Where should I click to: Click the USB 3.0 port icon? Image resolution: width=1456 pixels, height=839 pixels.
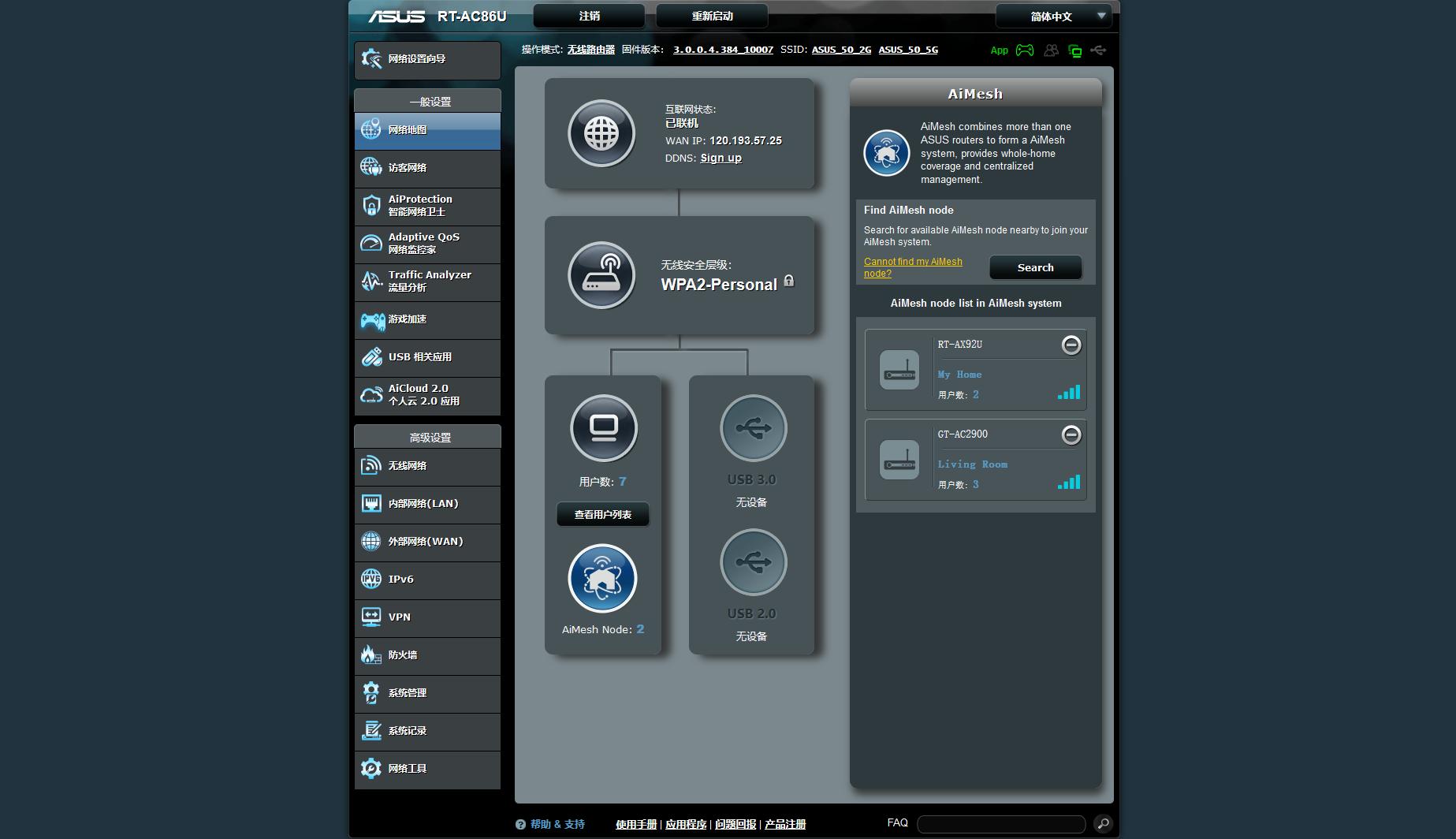tap(753, 428)
